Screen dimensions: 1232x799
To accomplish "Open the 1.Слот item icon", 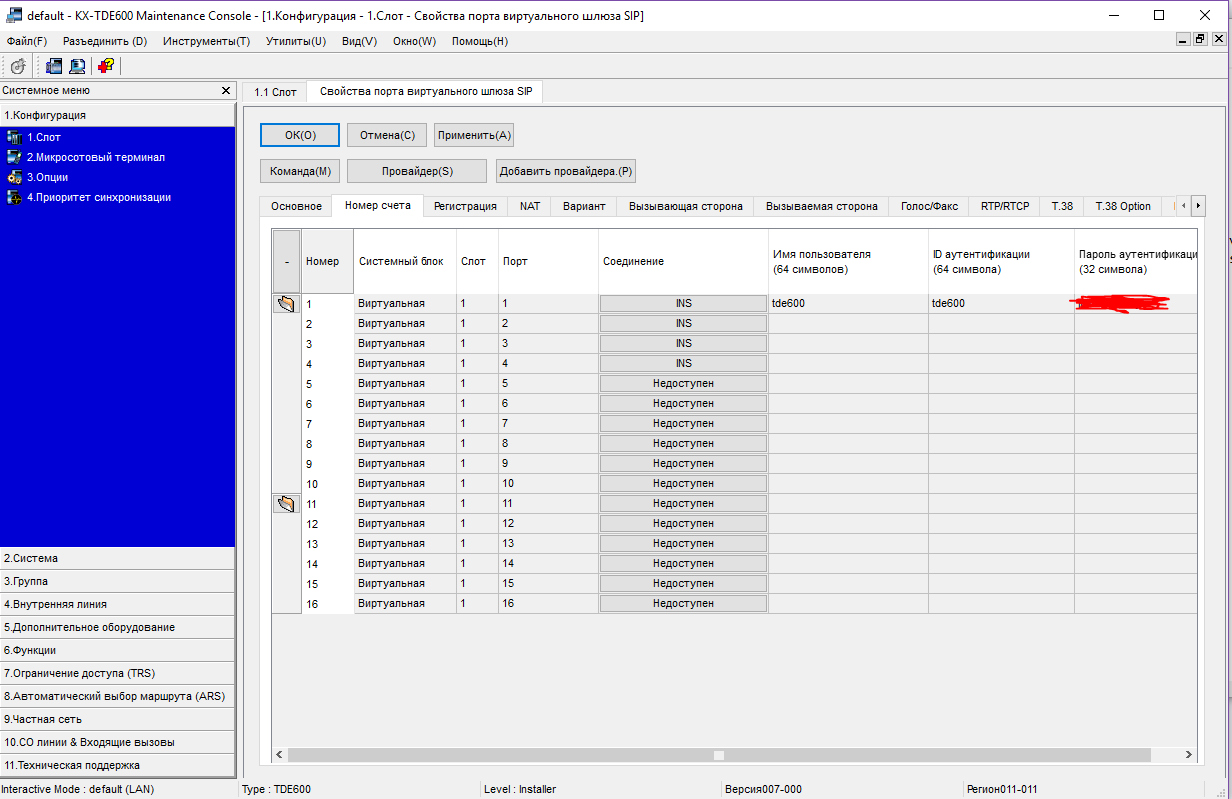I will (14, 137).
